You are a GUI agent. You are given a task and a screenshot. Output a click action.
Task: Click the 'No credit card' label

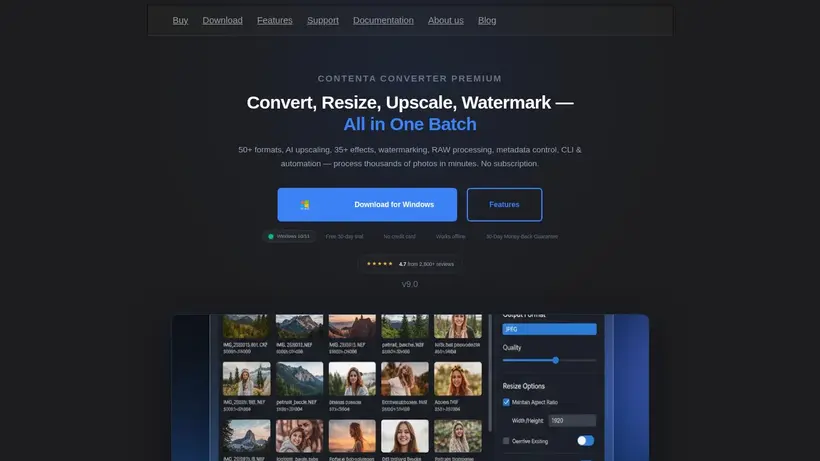pyautogui.click(x=400, y=236)
